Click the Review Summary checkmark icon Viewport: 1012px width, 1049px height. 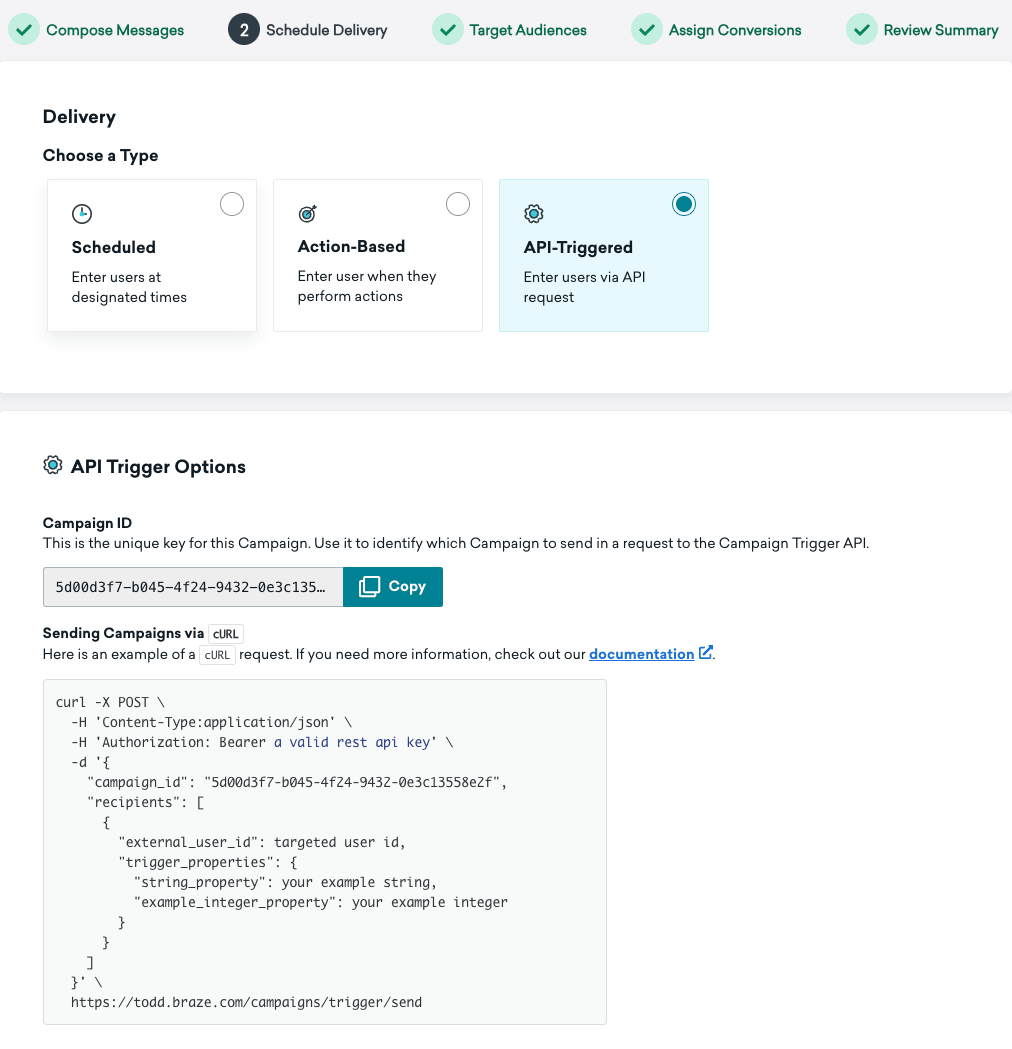(862, 30)
